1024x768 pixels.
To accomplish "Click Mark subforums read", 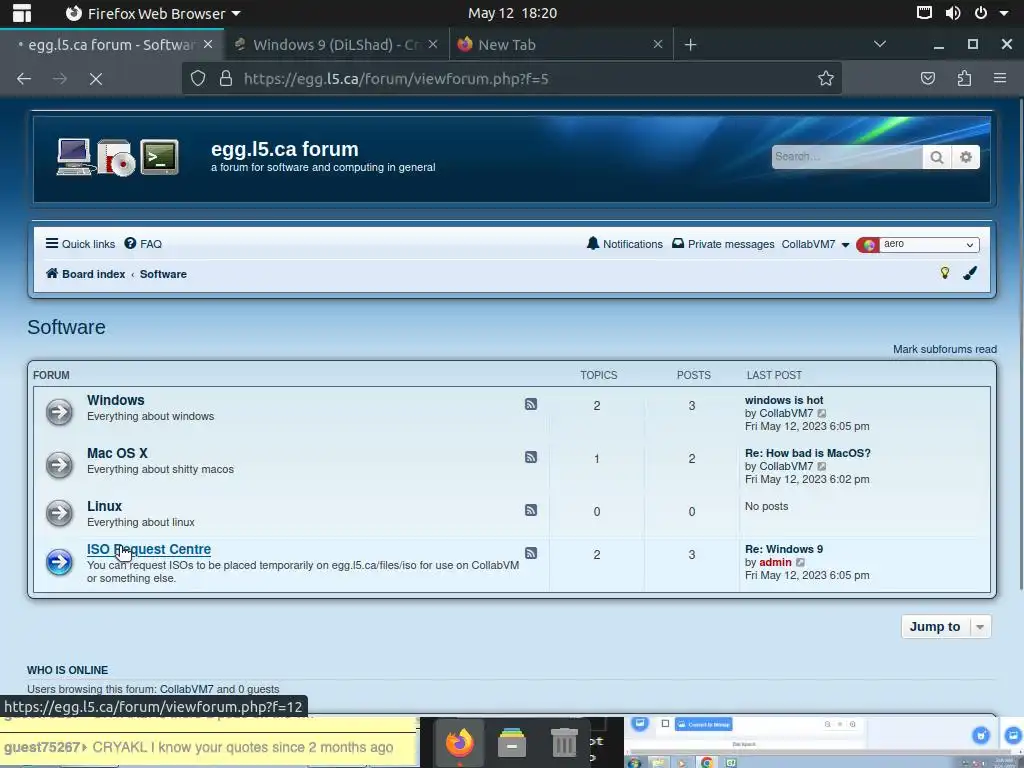I will coord(945,349).
